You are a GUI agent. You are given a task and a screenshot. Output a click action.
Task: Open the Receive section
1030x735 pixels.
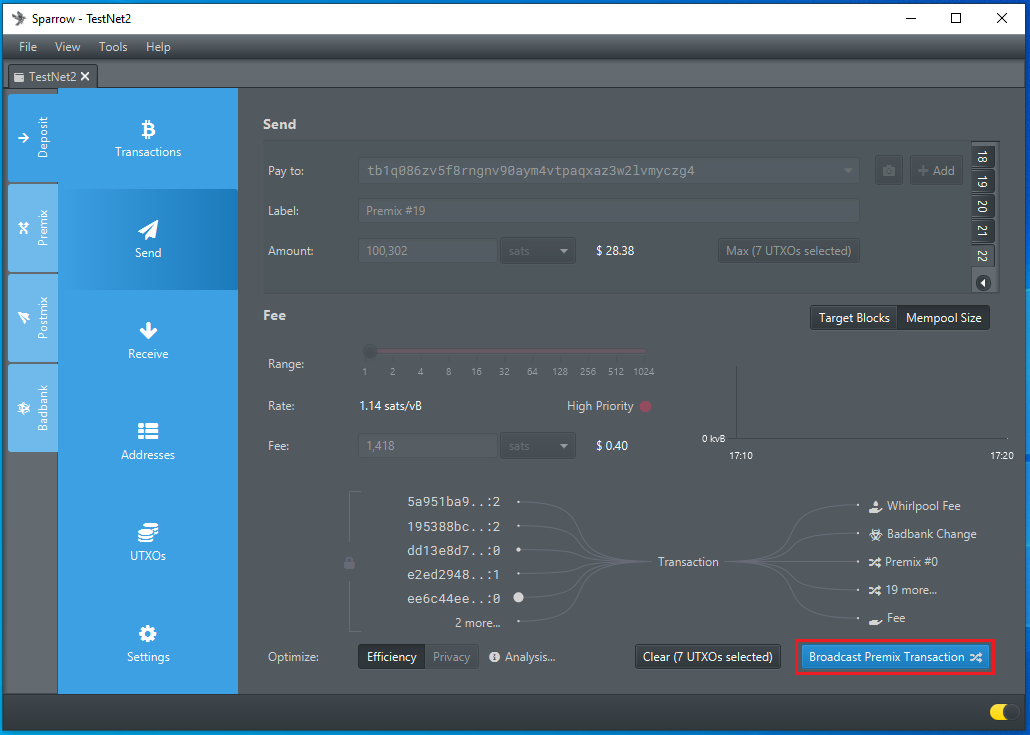tap(148, 340)
